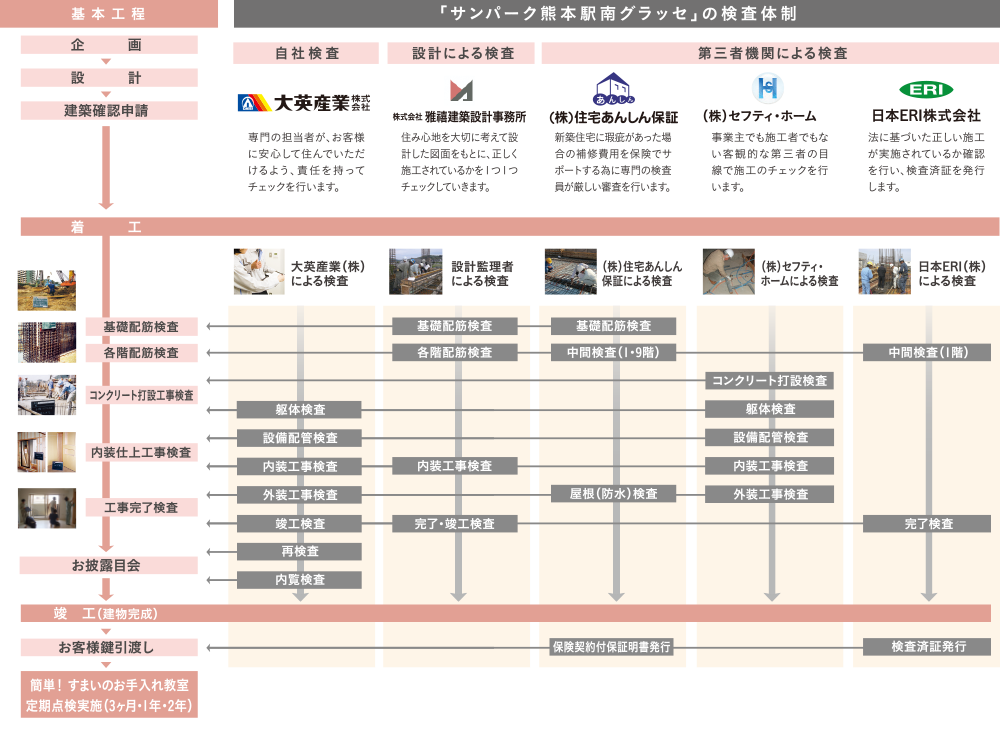Click the 検査済証発行 box
Image resolution: width=1000 pixels, height=729 pixels.
click(927, 647)
